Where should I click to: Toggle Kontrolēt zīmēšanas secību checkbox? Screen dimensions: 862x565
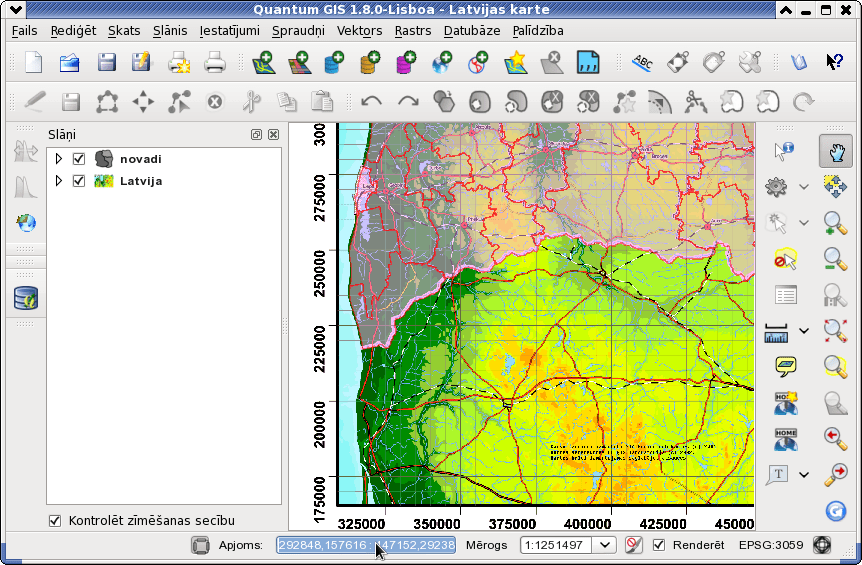tap(55, 520)
